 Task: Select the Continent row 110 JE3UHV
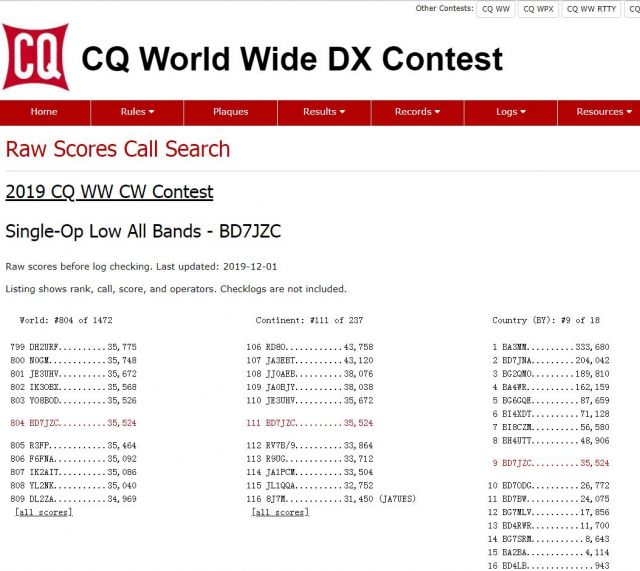point(310,400)
